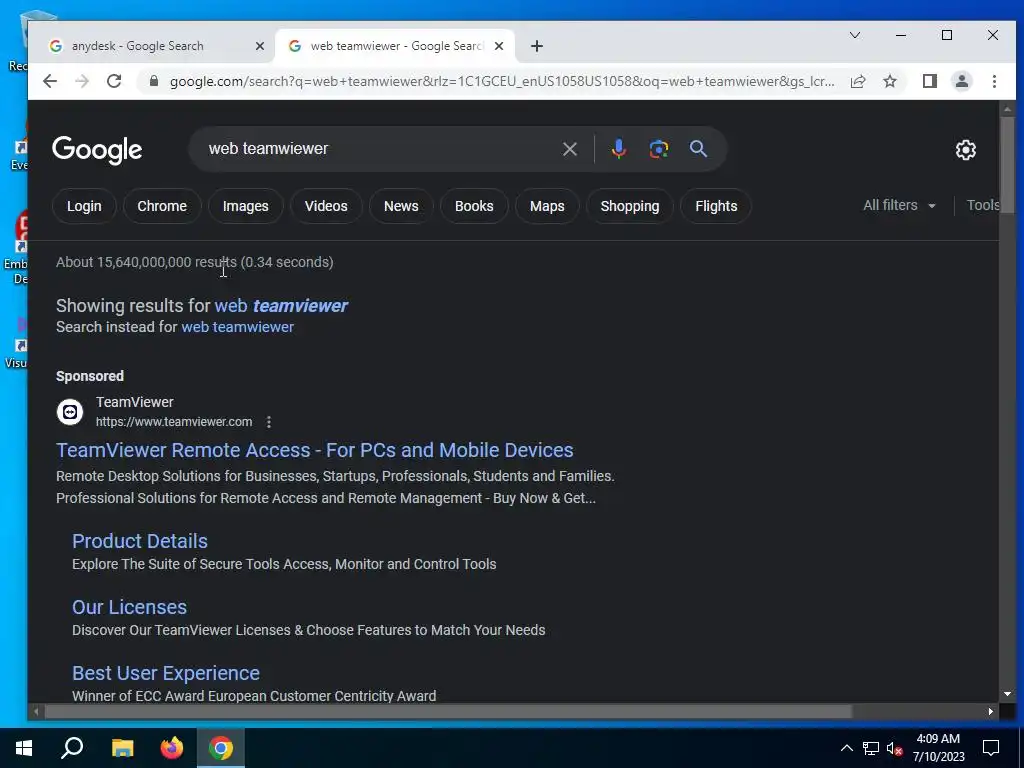
Task: Click the TeamViewer sponsored favicon logo
Action: [x=70, y=412]
